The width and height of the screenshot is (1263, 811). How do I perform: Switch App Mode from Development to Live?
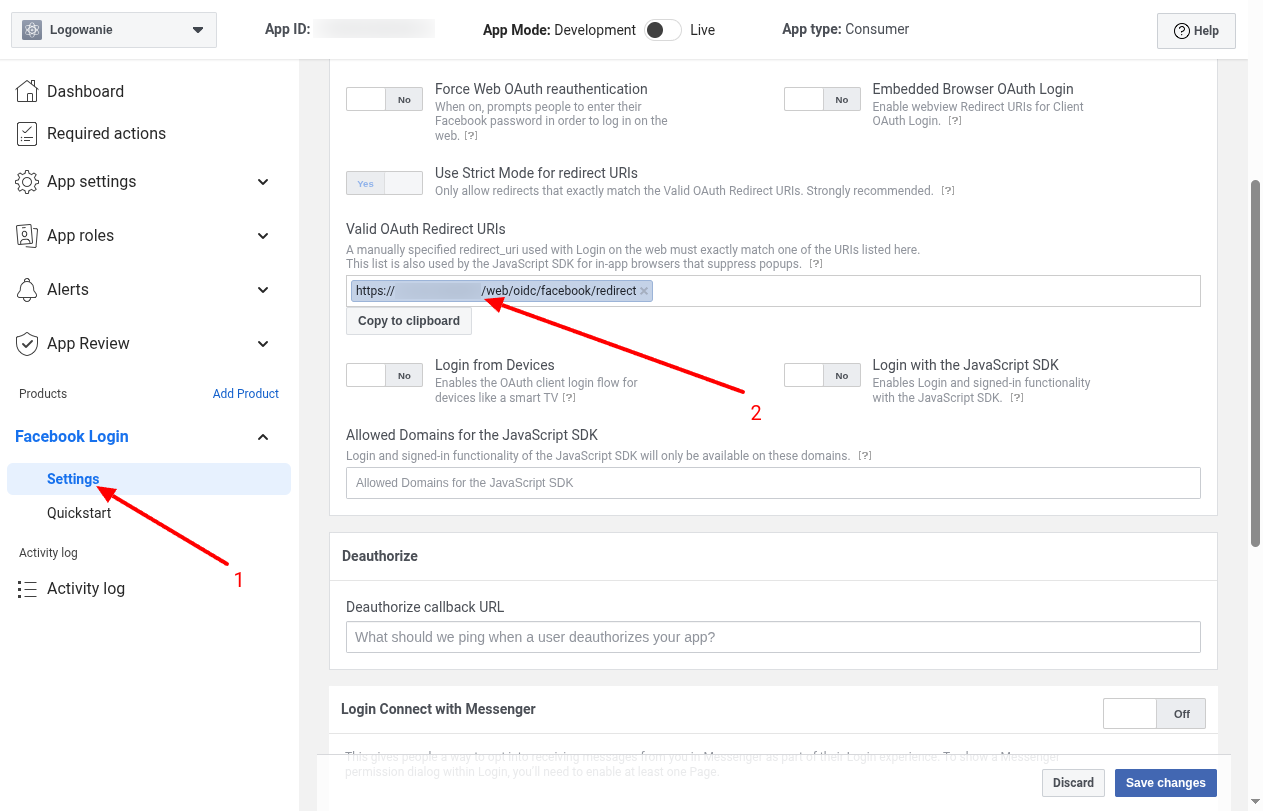[663, 30]
